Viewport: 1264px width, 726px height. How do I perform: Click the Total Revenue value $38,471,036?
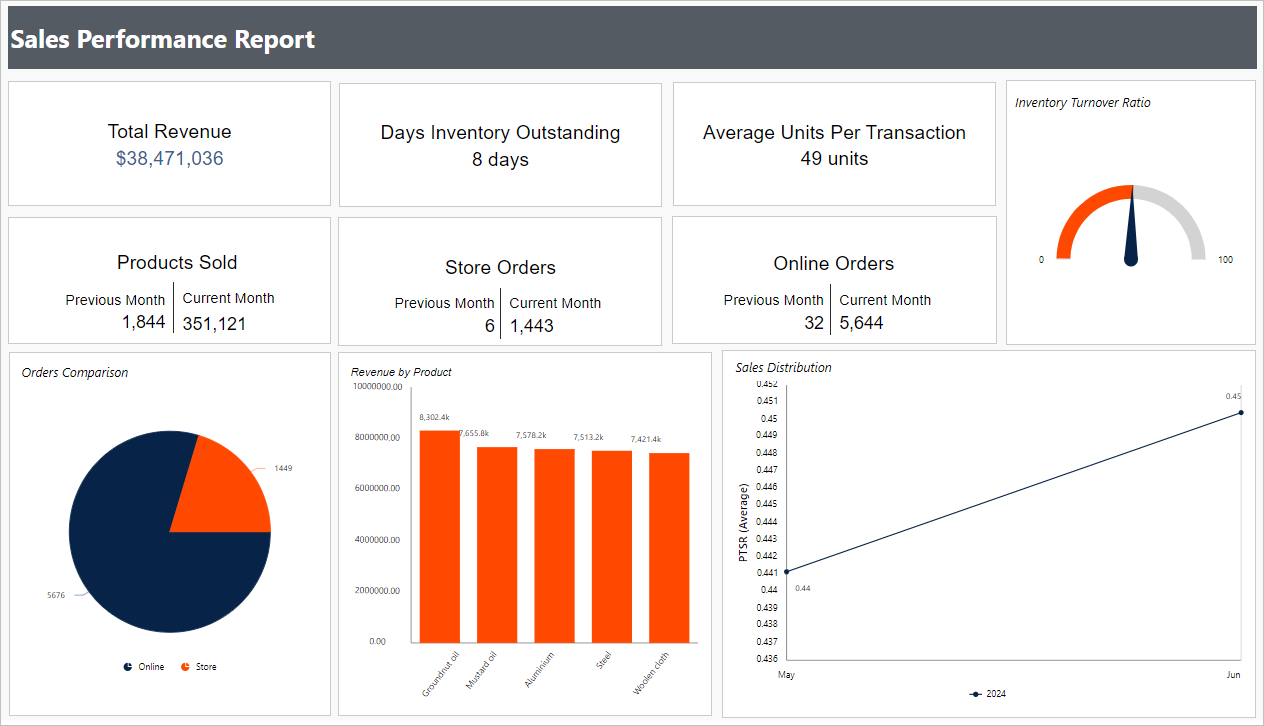[x=170, y=158]
